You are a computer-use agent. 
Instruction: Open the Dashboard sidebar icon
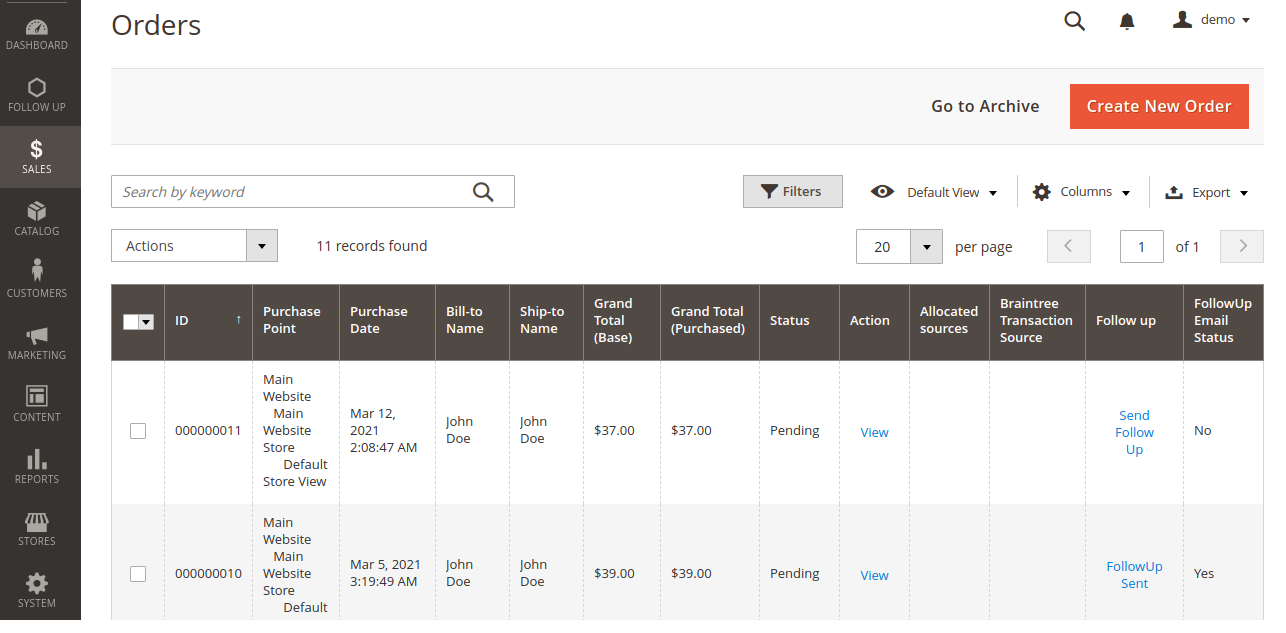click(37, 28)
